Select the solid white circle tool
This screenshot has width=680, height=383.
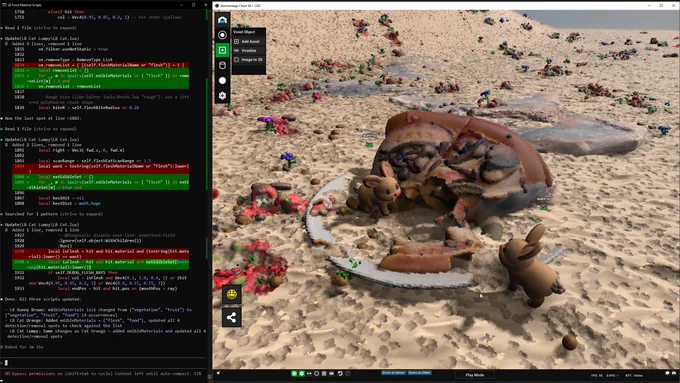[222, 81]
